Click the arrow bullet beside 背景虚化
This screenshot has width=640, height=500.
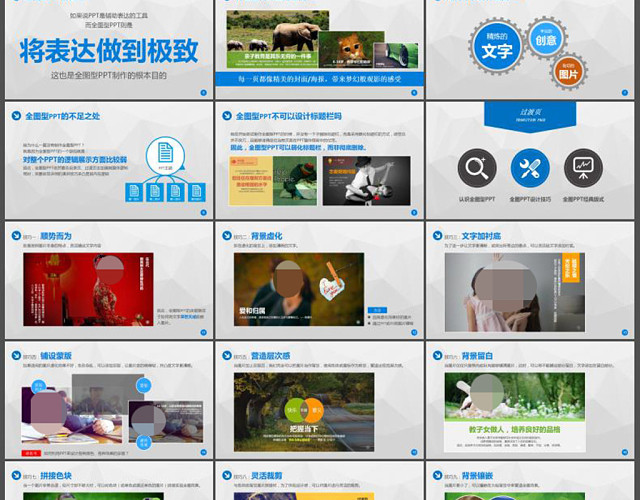(x=227, y=236)
